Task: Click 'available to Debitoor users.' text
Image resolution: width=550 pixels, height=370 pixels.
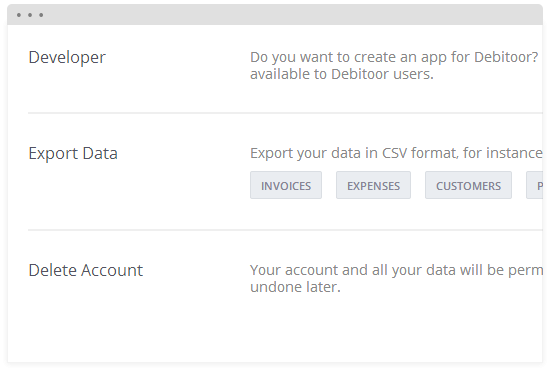Action: coord(342,74)
